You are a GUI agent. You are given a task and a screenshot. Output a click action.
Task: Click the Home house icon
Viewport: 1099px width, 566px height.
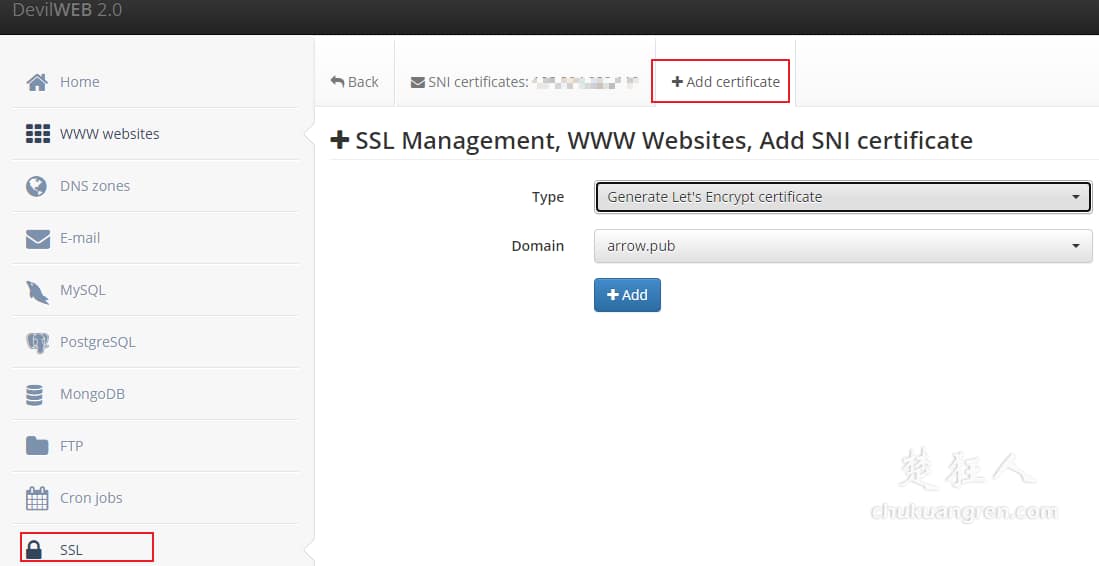click(37, 82)
